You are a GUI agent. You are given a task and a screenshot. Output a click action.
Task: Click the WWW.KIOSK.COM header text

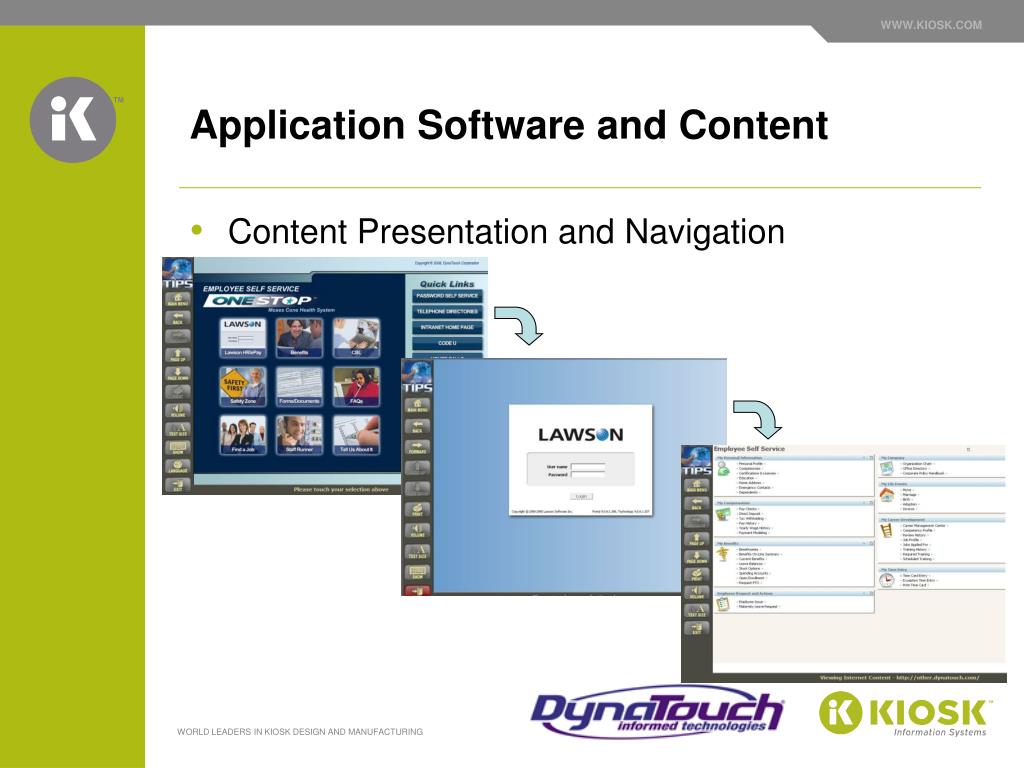(x=931, y=25)
